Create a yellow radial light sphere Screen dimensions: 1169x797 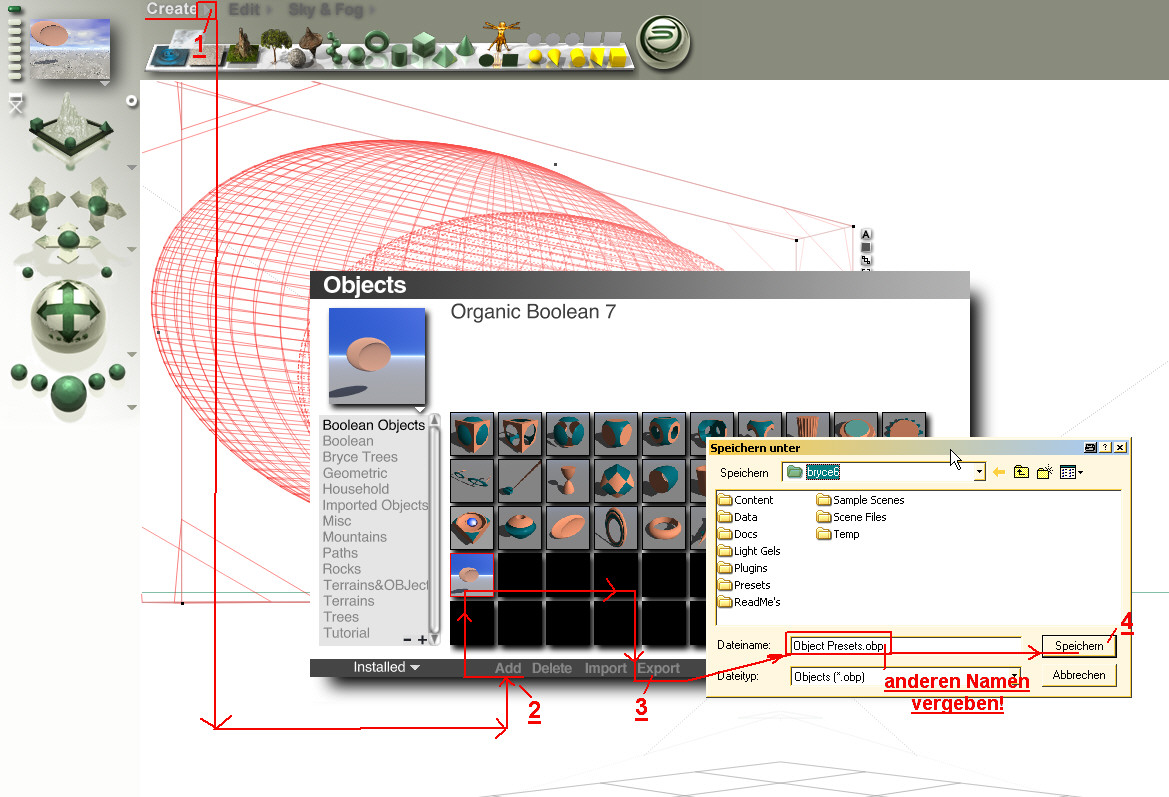point(535,57)
